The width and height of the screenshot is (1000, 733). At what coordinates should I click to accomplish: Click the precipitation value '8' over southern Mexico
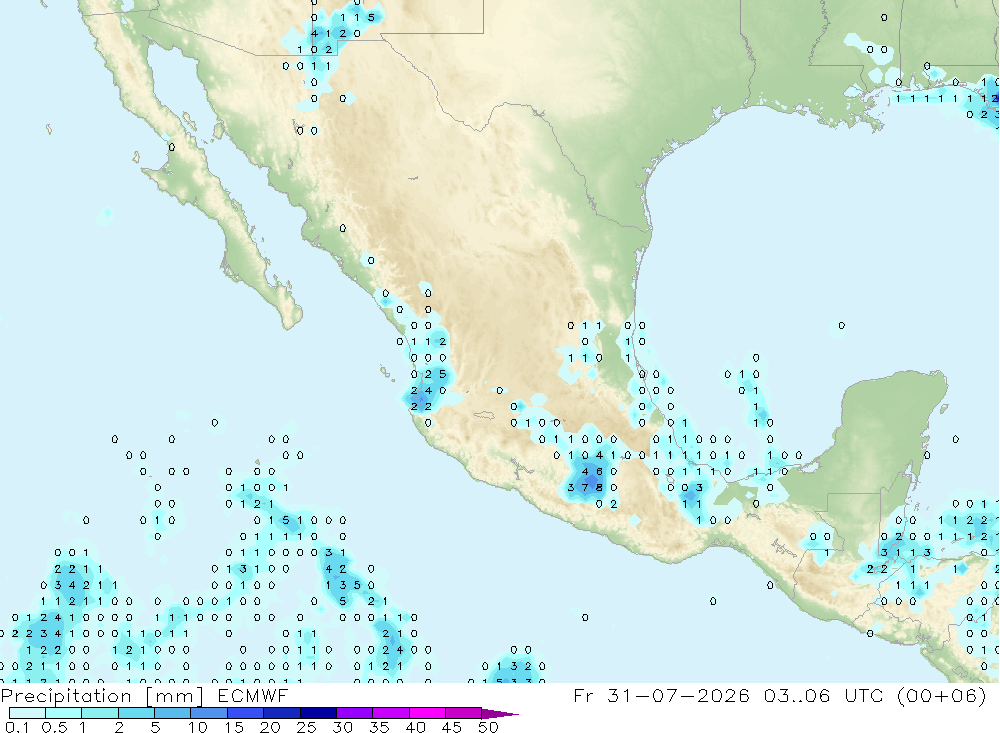point(599,487)
